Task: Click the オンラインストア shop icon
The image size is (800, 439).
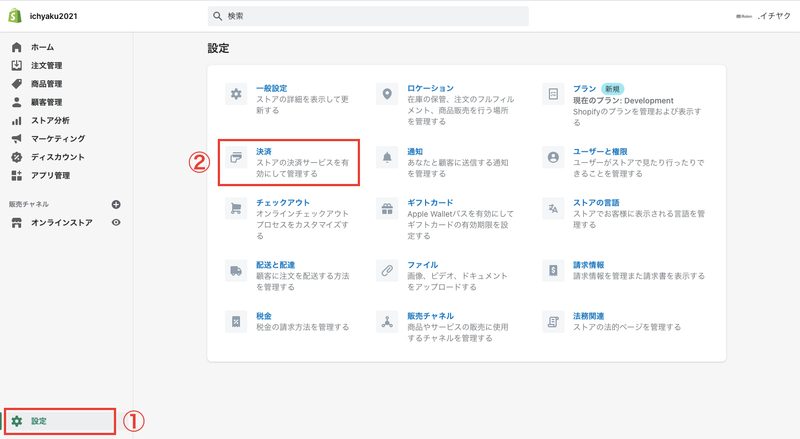Action: point(16,223)
